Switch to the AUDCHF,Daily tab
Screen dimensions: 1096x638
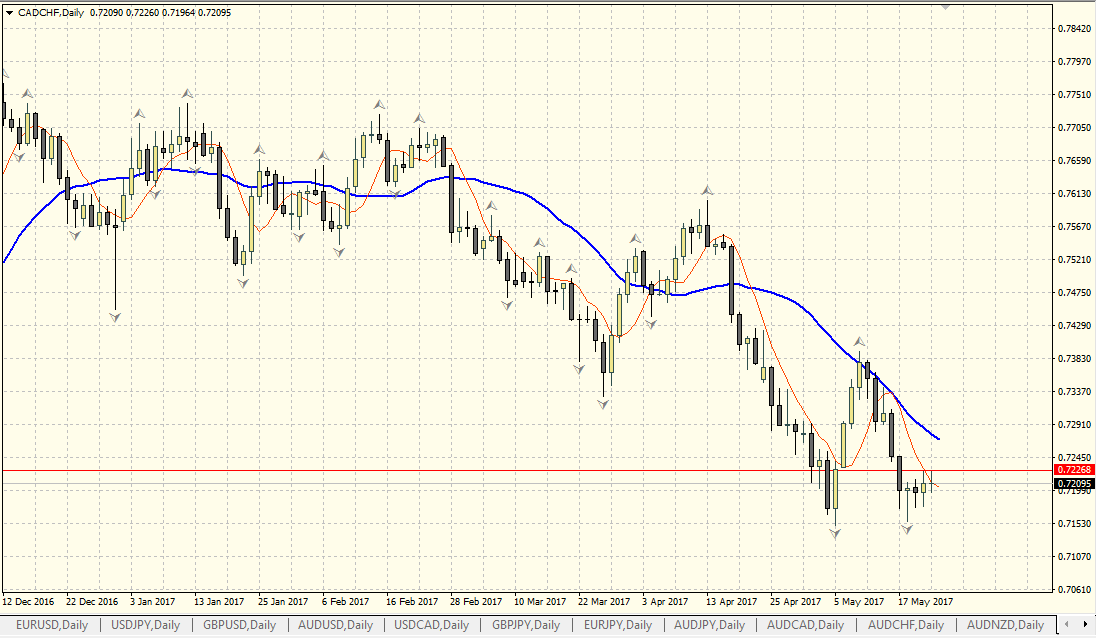click(x=906, y=625)
